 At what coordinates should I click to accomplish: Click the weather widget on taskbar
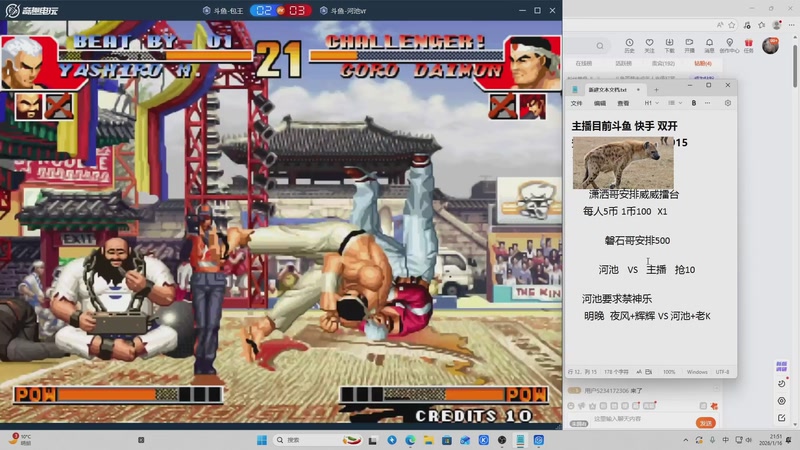pyautogui.click(x=19, y=440)
